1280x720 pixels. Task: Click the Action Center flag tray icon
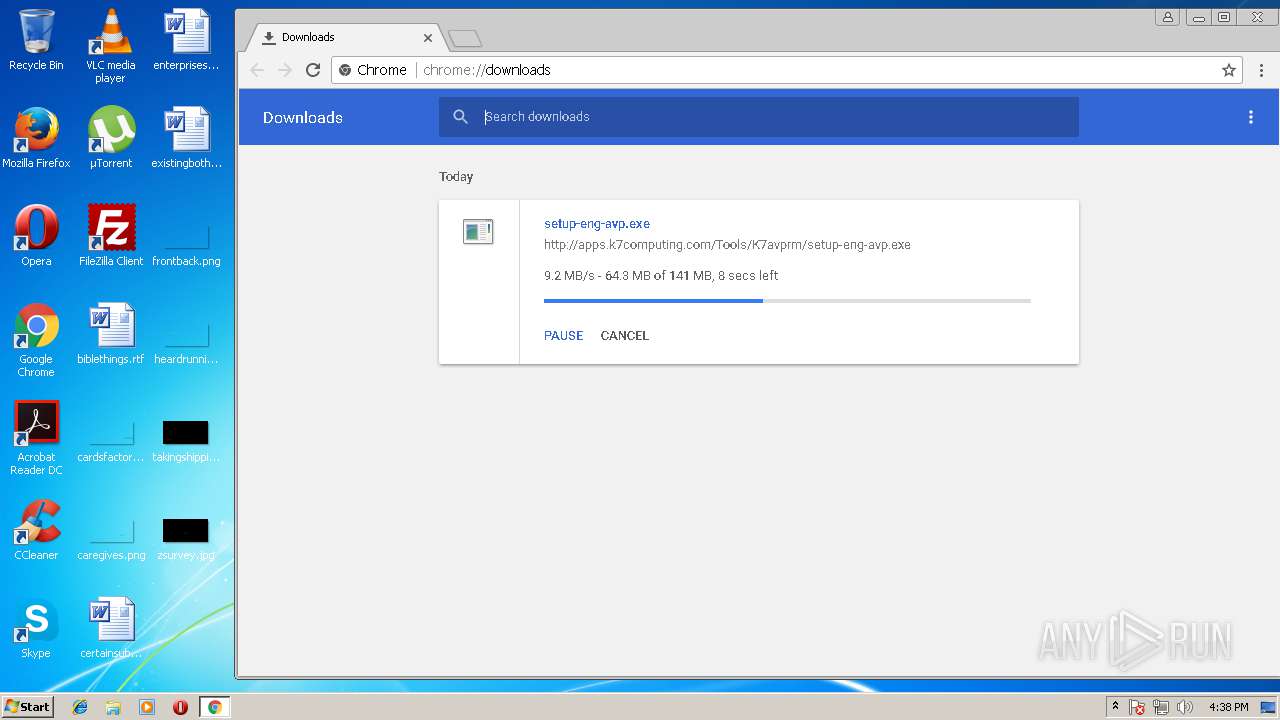(1137, 708)
